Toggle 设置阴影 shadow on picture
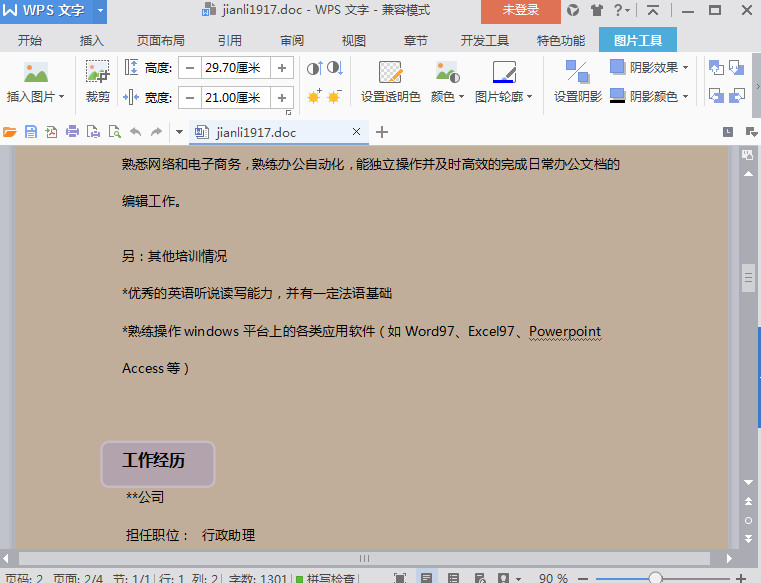The height and width of the screenshot is (583, 761). 578,82
